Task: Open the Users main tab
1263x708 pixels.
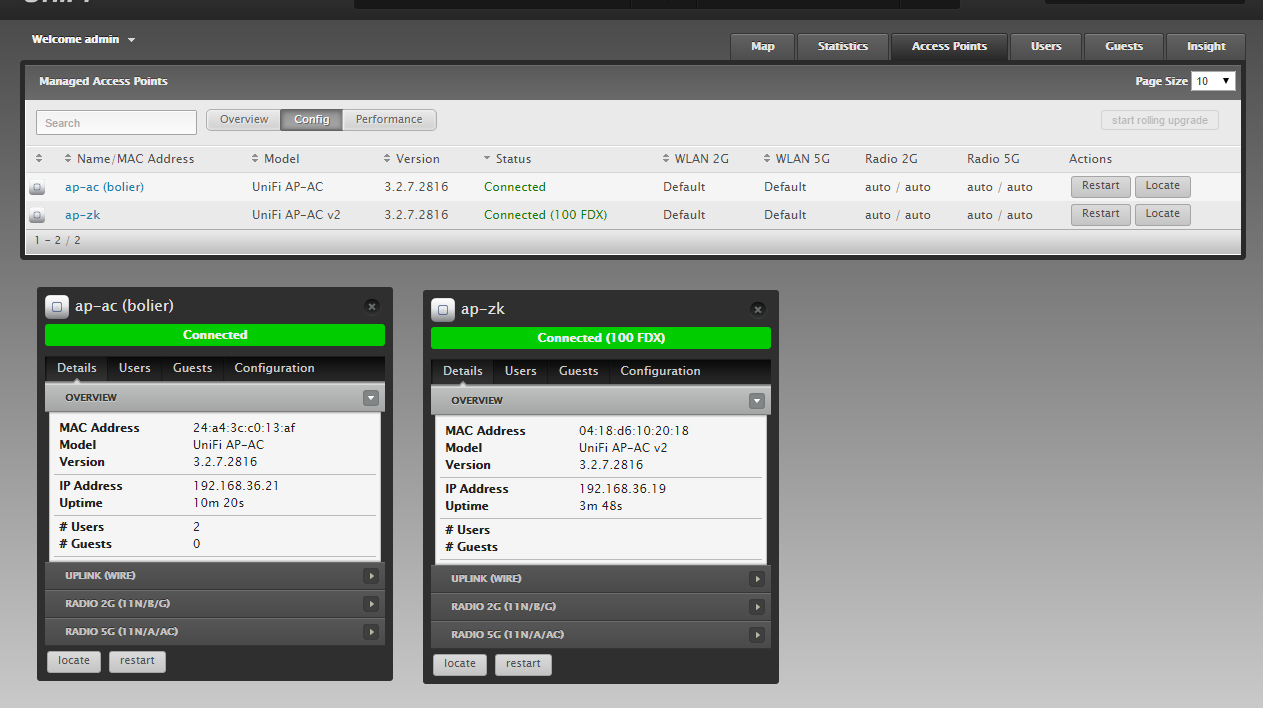Action: pos(1046,47)
